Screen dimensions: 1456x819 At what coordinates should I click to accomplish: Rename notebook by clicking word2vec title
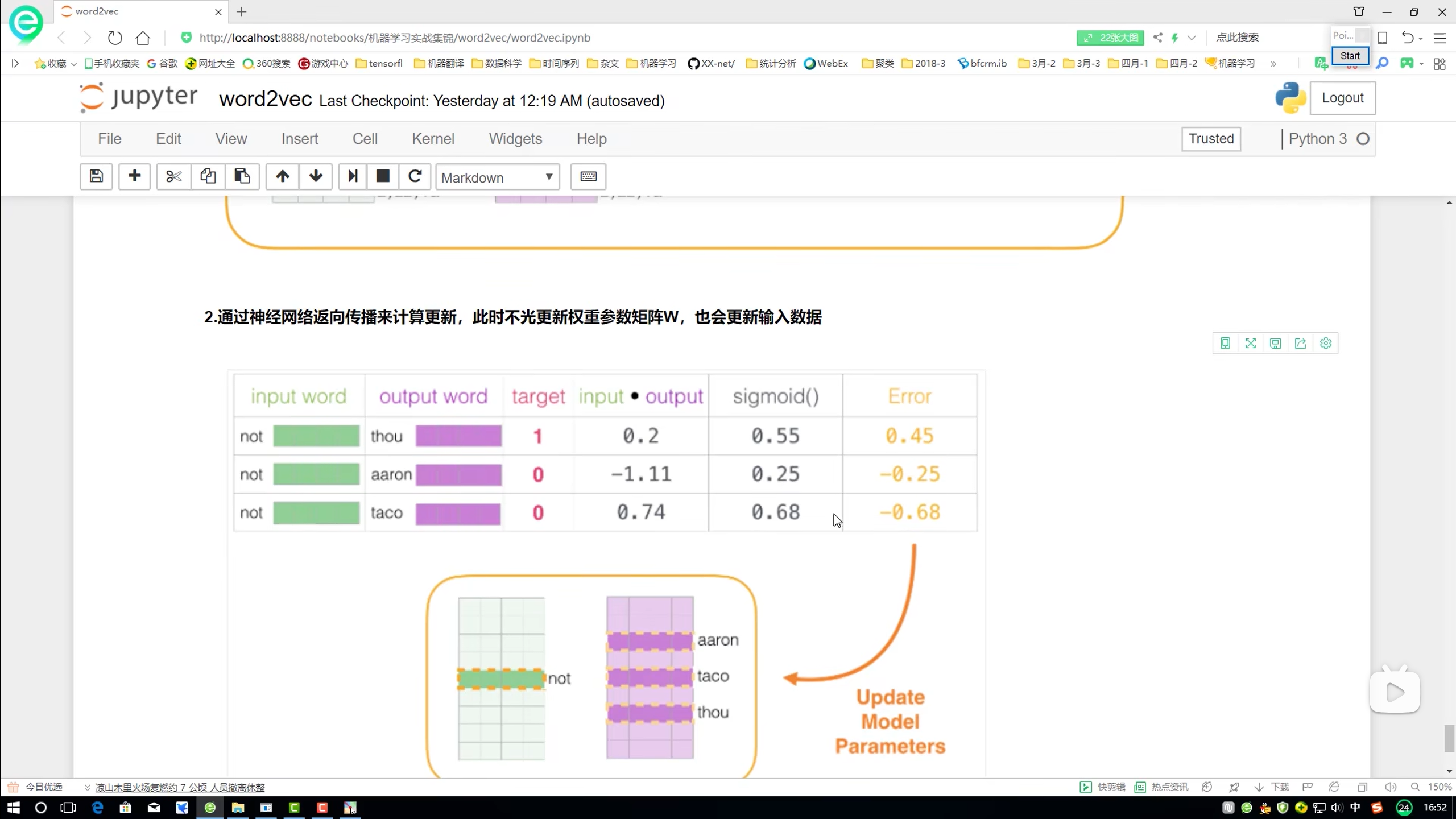[x=266, y=100]
